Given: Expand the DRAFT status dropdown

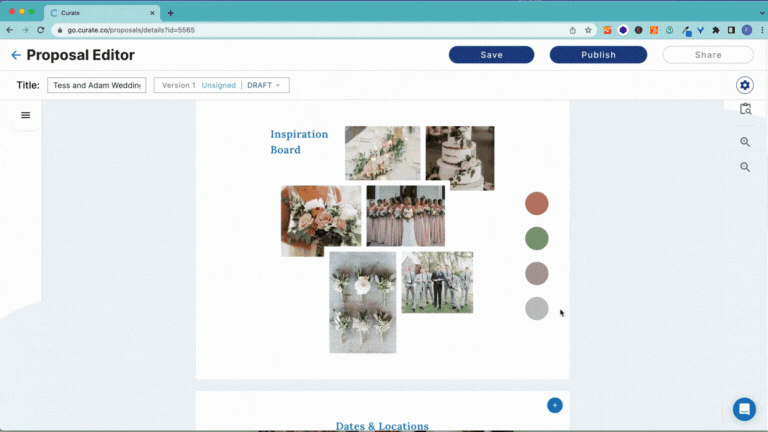Looking at the screenshot, I should [264, 85].
